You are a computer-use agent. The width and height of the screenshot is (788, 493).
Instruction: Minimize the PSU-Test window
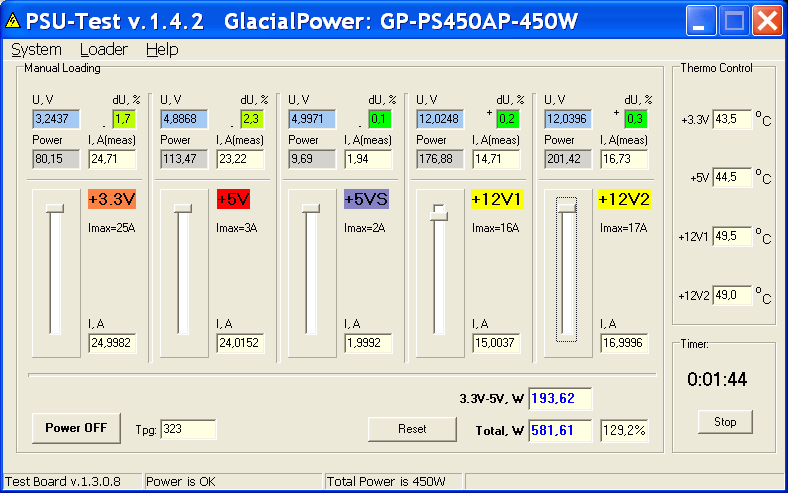tap(701, 21)
